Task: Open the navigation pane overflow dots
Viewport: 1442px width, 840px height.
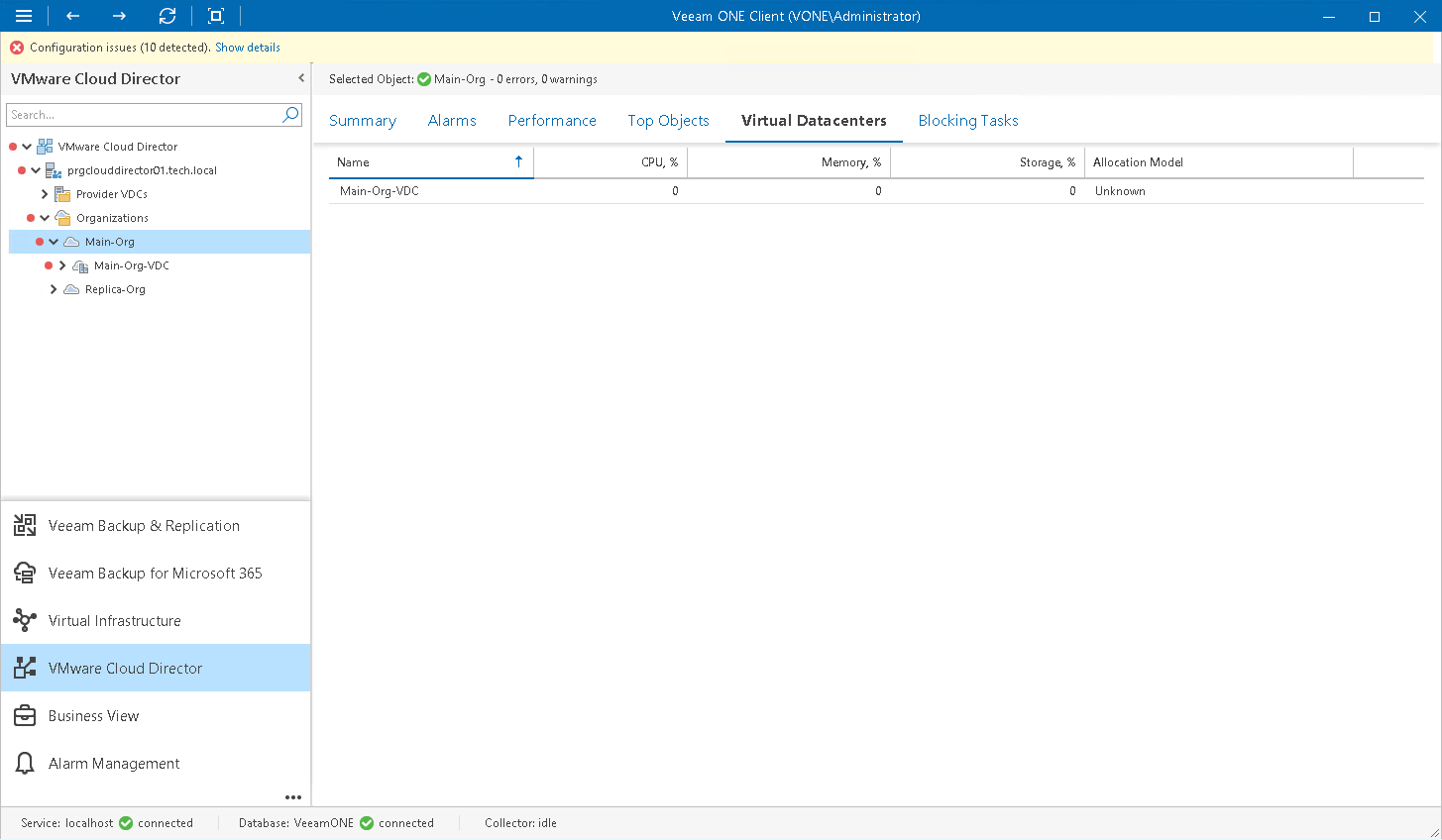Action: [x=293, y=797]
